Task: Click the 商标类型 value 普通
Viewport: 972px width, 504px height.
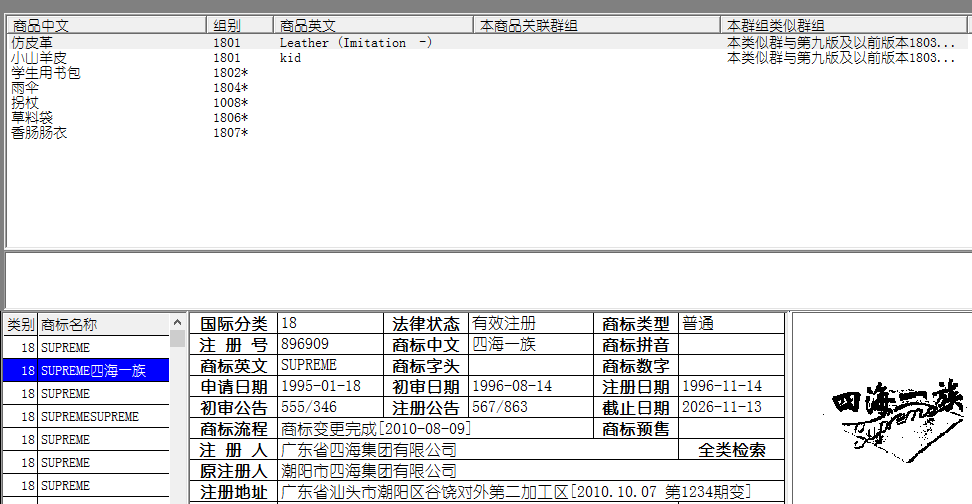Action: (731, 323)
